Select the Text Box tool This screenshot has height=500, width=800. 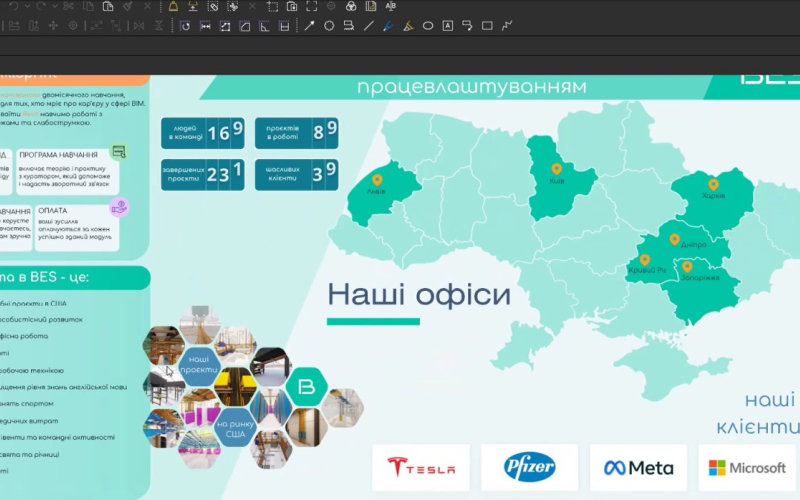pyautogui.click(x=447, y=26)
